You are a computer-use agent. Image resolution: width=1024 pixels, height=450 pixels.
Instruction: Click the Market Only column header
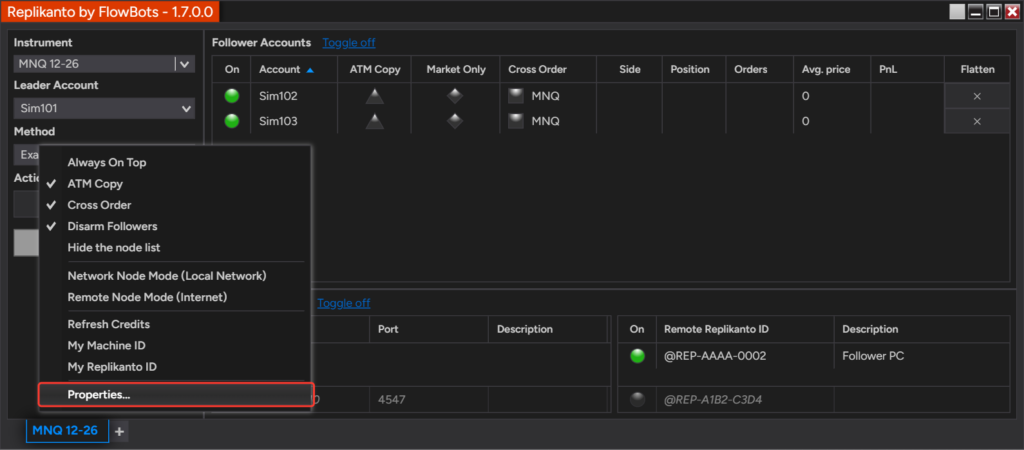(x=456, y=69)
